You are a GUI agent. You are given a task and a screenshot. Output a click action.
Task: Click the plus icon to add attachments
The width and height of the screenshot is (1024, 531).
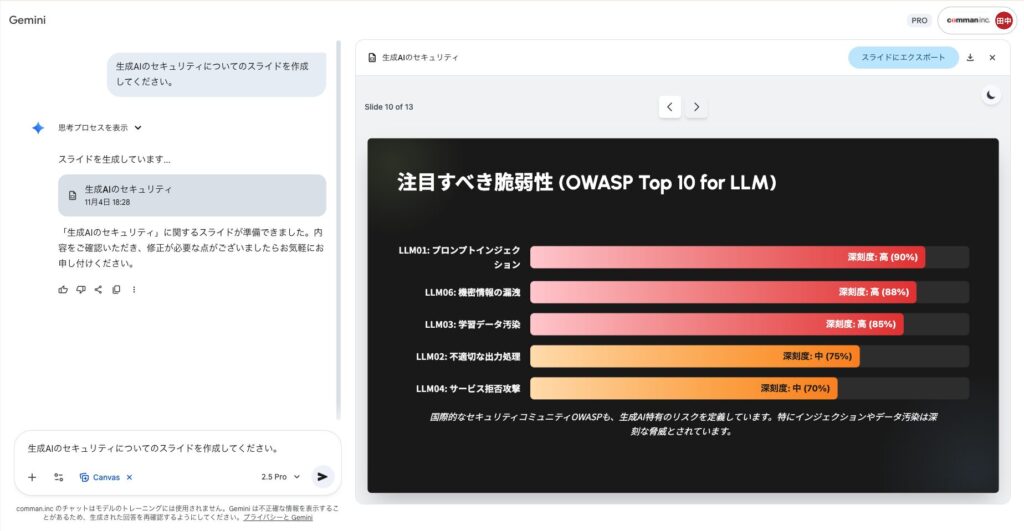tap(32, 477)
